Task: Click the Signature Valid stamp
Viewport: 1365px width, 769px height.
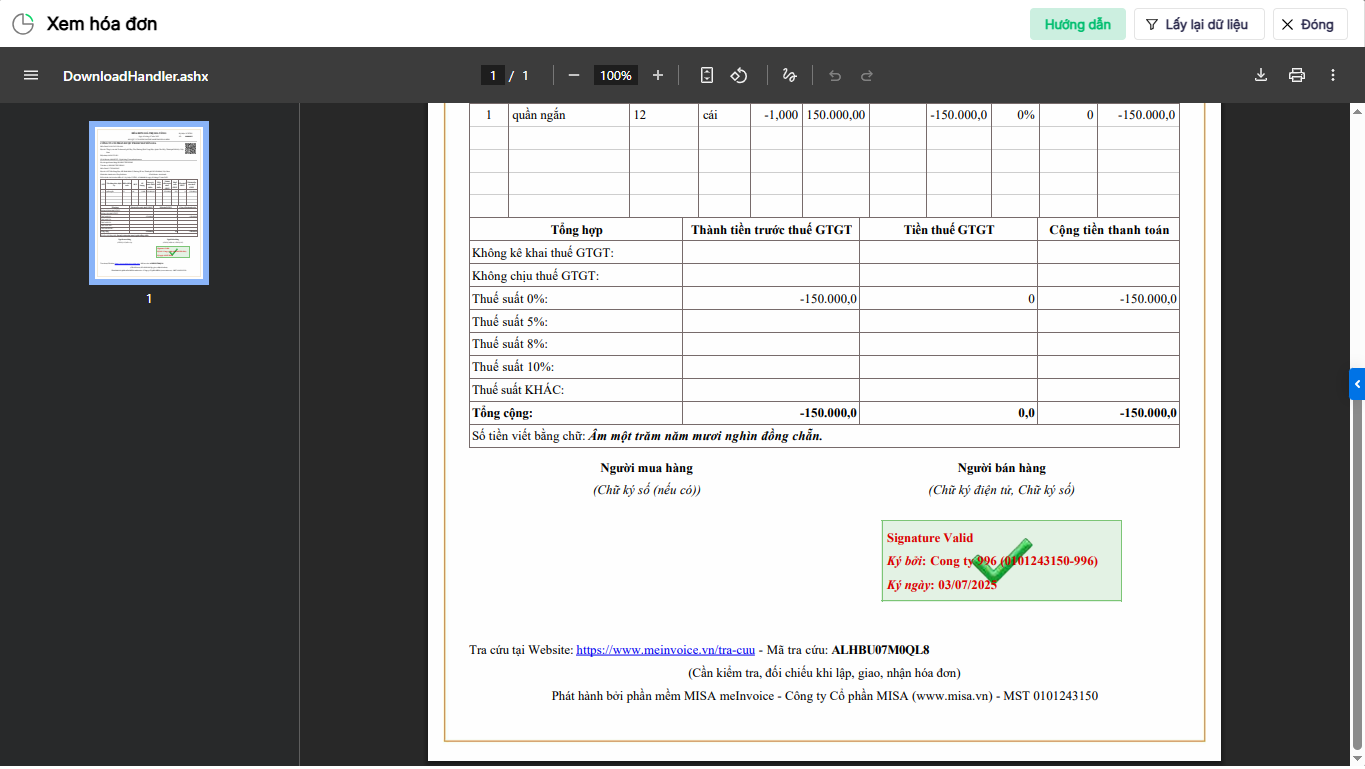Action: coord(1001,561)
